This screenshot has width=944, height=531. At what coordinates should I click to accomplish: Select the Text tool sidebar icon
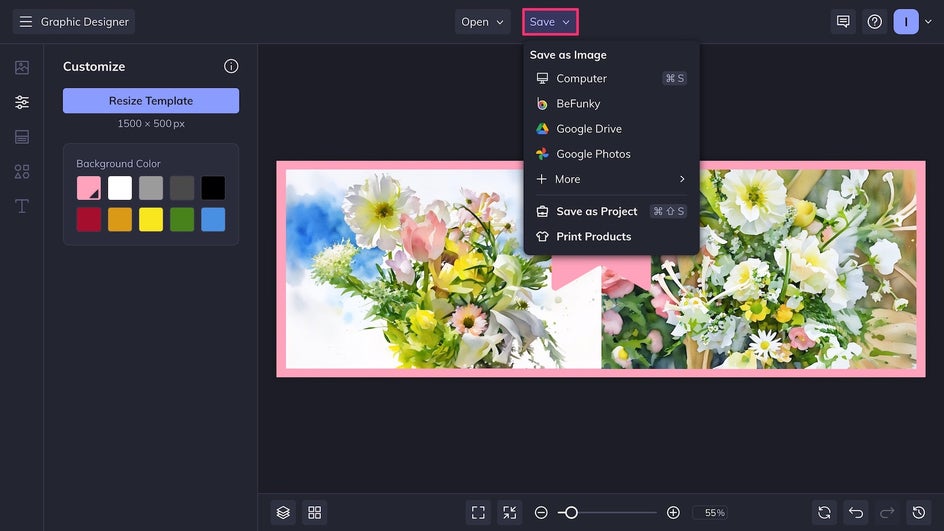point(22,206)
